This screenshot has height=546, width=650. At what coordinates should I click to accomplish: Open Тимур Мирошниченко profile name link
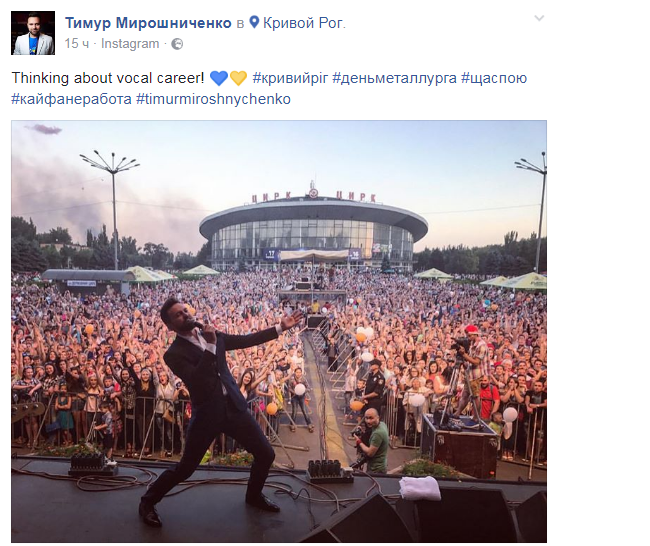tap(148, 23)
